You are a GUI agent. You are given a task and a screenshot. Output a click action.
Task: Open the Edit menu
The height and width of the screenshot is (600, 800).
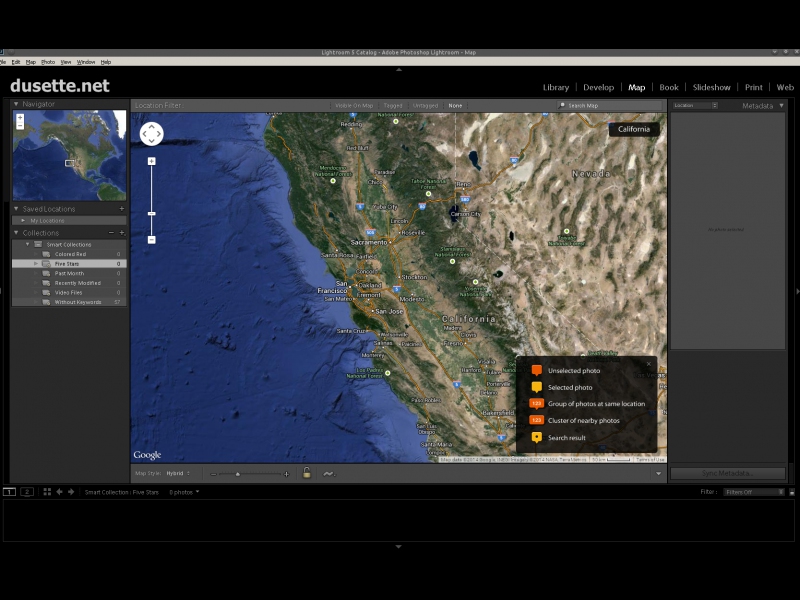click(x=16, y=62)
